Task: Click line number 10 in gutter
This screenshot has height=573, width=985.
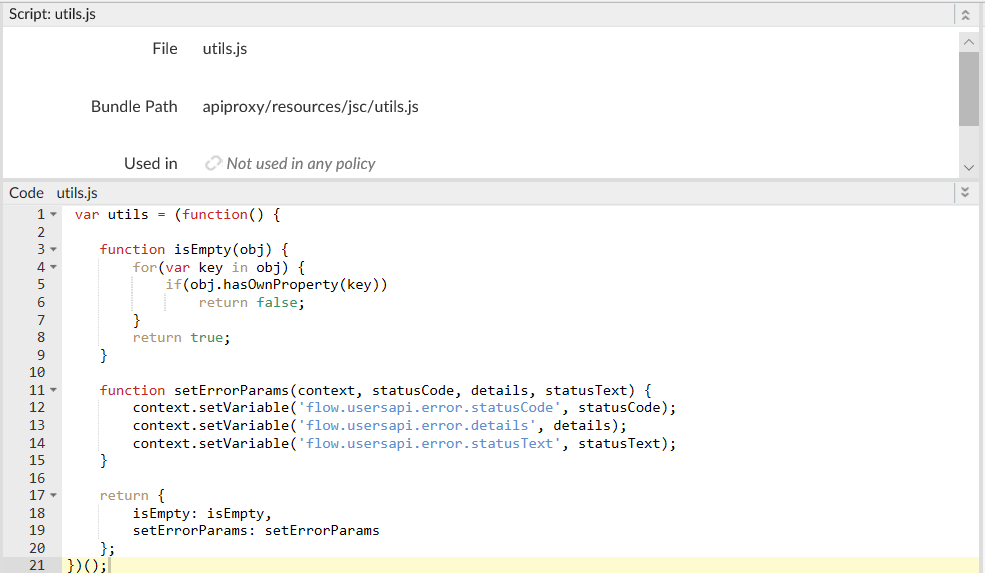Action: point(37,373)
